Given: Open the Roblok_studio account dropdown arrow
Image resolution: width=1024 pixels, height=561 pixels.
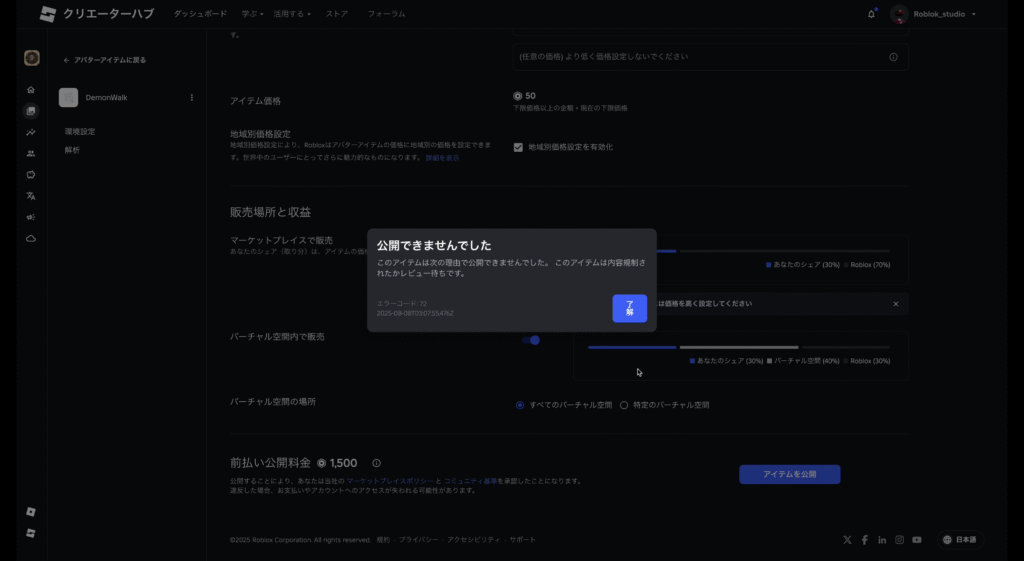Looking at the screenshot, I should point(974,14).
